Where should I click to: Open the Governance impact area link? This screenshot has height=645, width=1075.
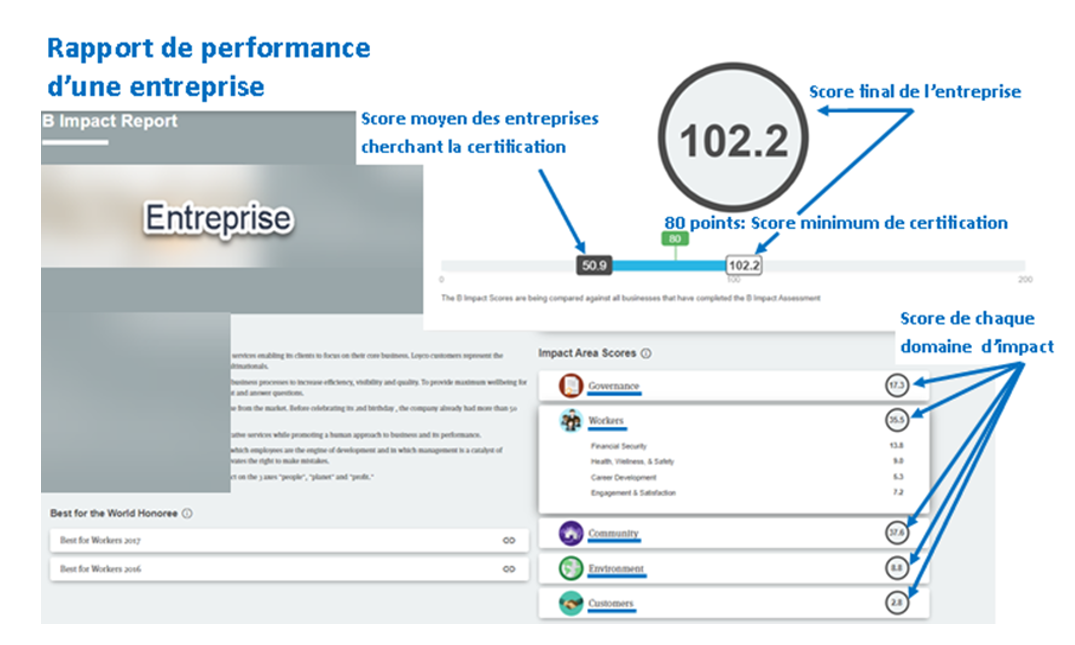(x=613, y=386)
